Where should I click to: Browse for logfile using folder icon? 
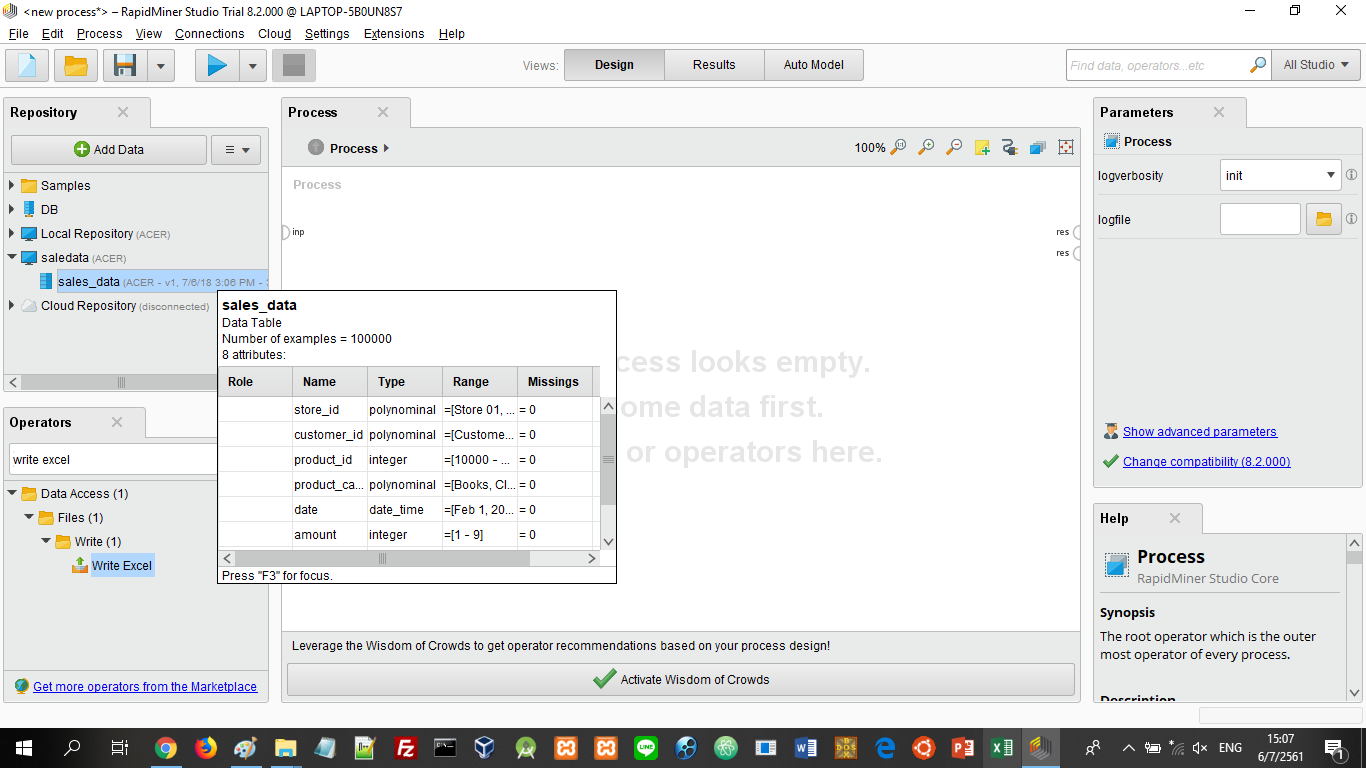click(x=1323, y=219)
